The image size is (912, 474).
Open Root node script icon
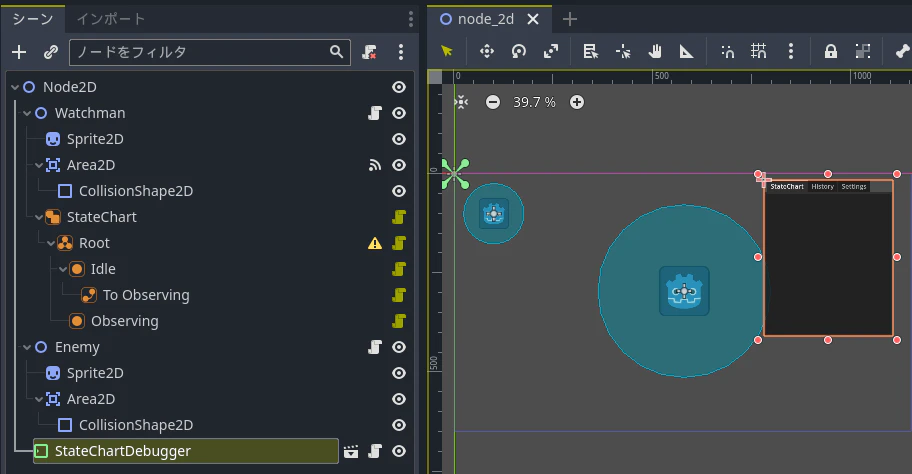click(x=398, y=243)
